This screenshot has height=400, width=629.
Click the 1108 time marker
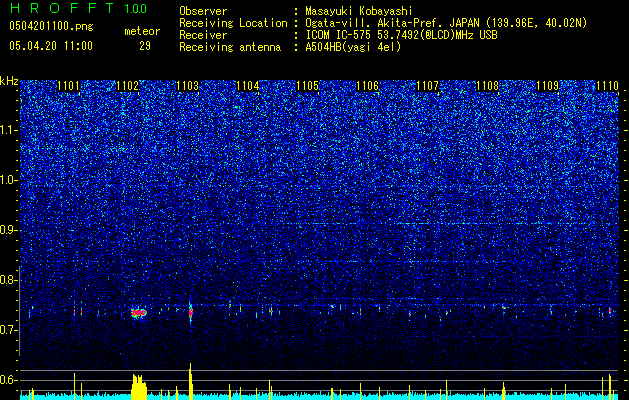487,86
